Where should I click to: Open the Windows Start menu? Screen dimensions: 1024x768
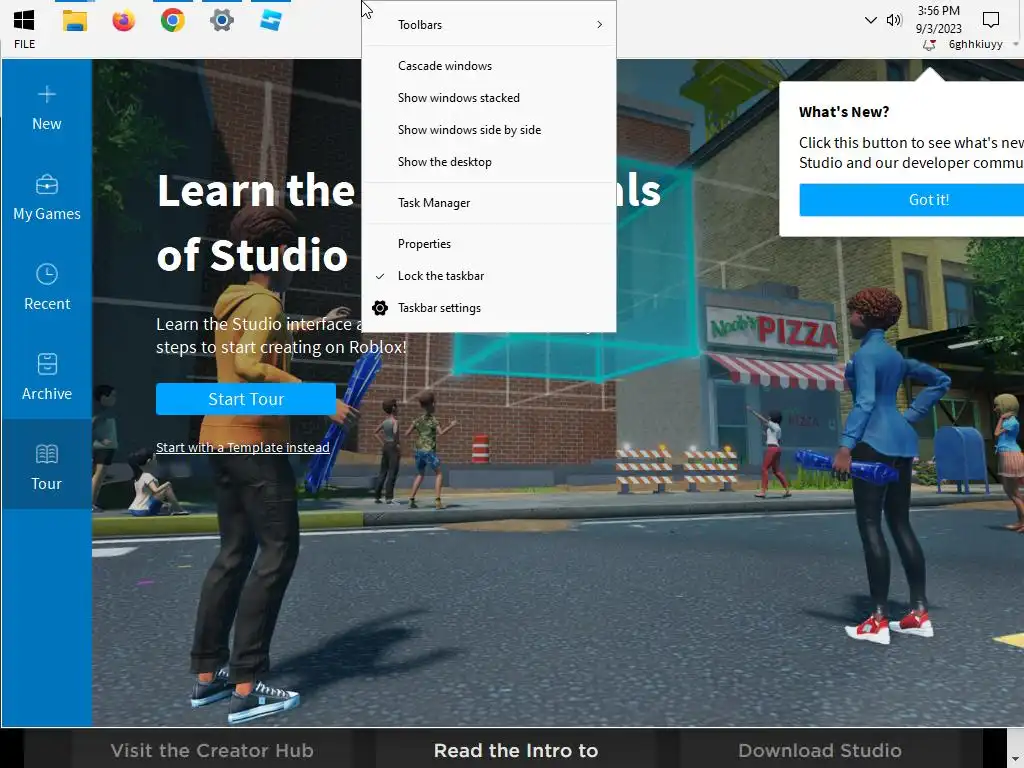pos(24,20)
